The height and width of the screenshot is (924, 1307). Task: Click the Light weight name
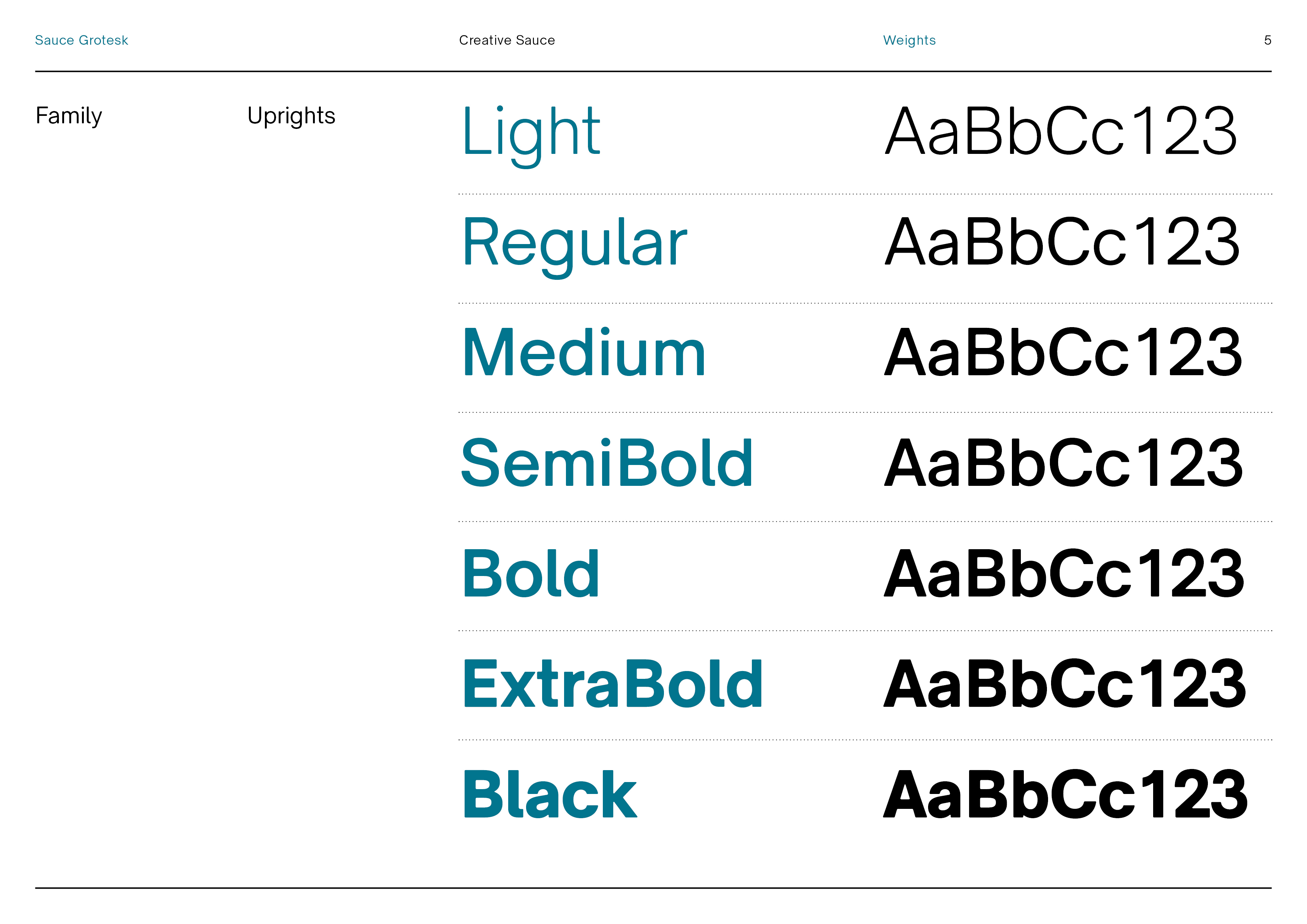coord(531,133)
